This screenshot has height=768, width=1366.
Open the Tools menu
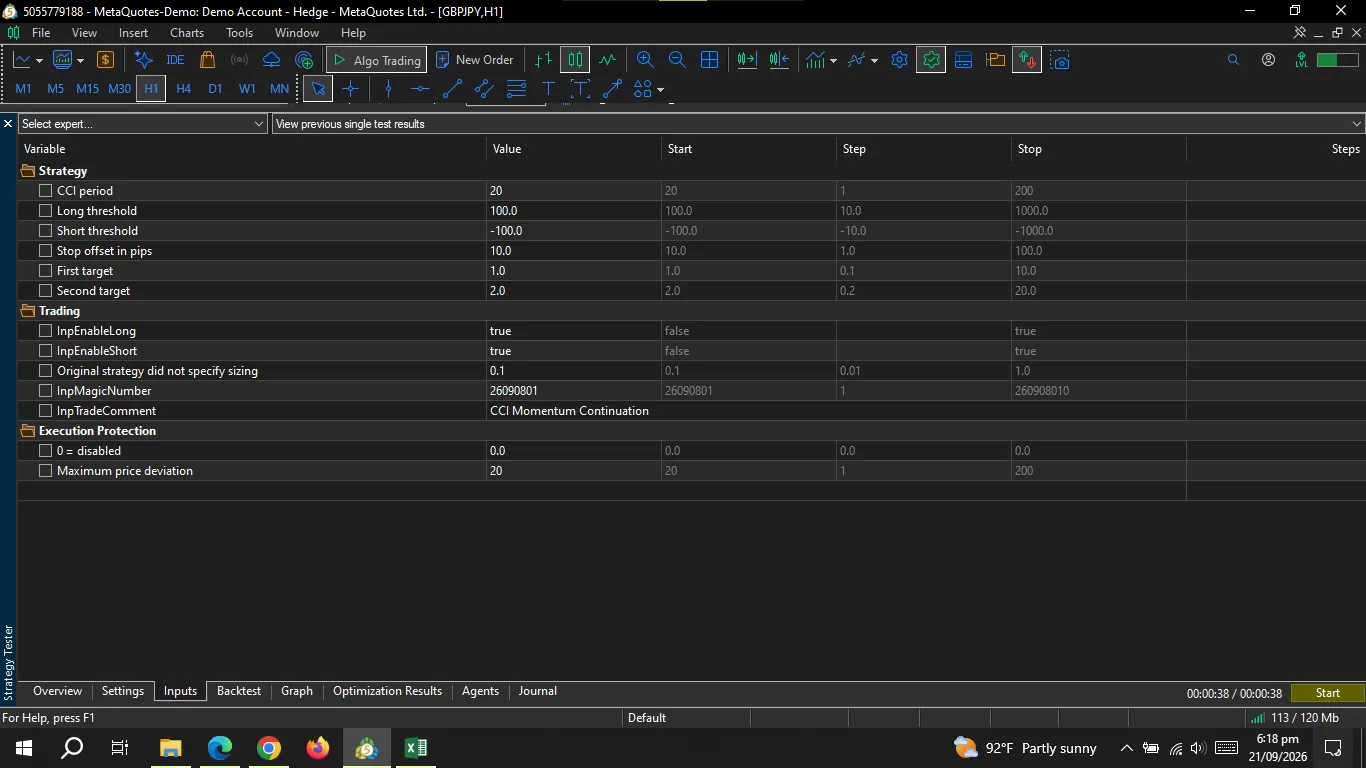pyautogui.click(x=240, y=33)
